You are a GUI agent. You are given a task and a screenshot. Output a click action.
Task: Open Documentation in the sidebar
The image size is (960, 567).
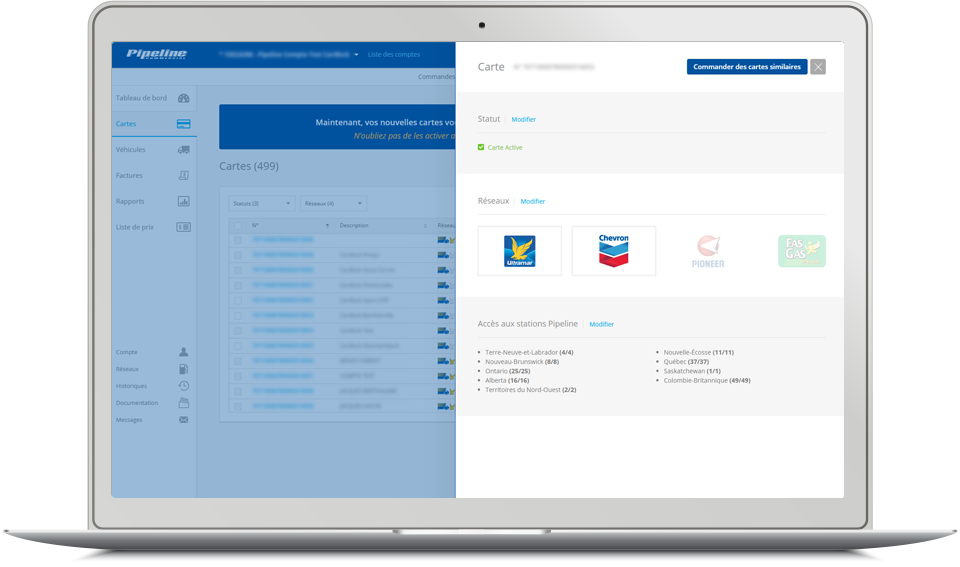tap(137, 403)
